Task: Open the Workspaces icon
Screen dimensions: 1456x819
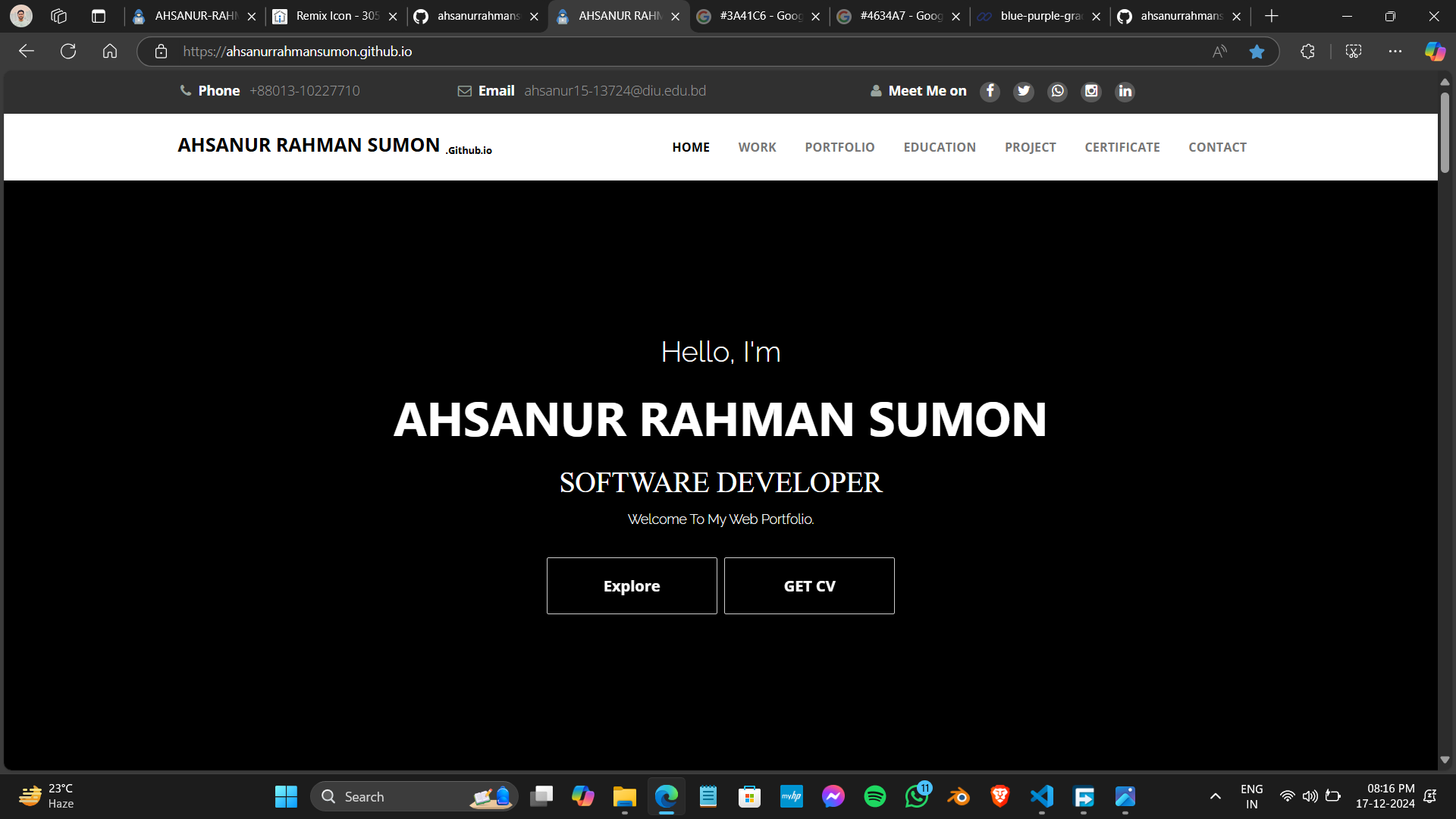Action: pos(59,16)
